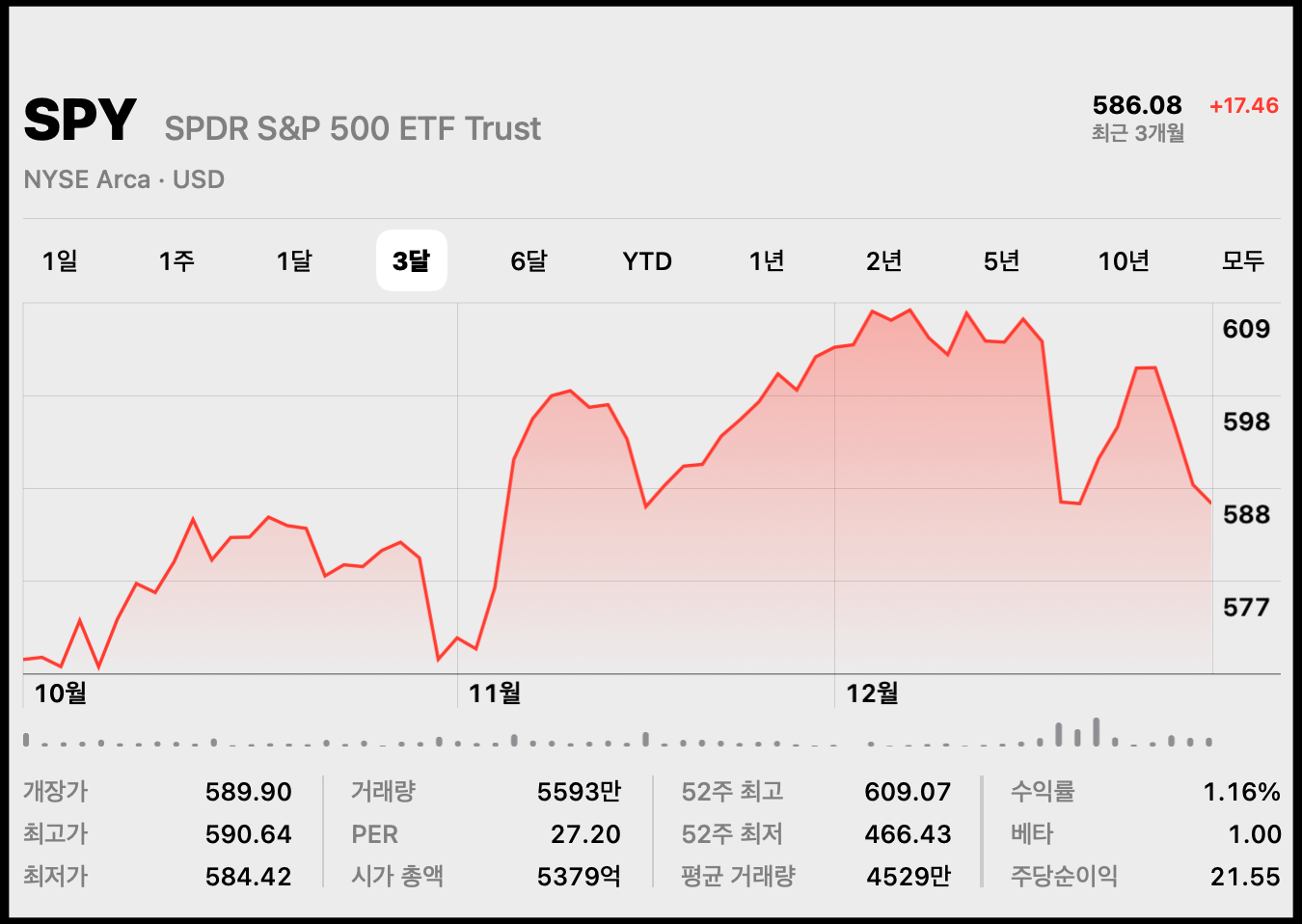Switch to the 1주 range tab
The height and width of the screenshot is (924, 1302).
(x=176, y=260)
